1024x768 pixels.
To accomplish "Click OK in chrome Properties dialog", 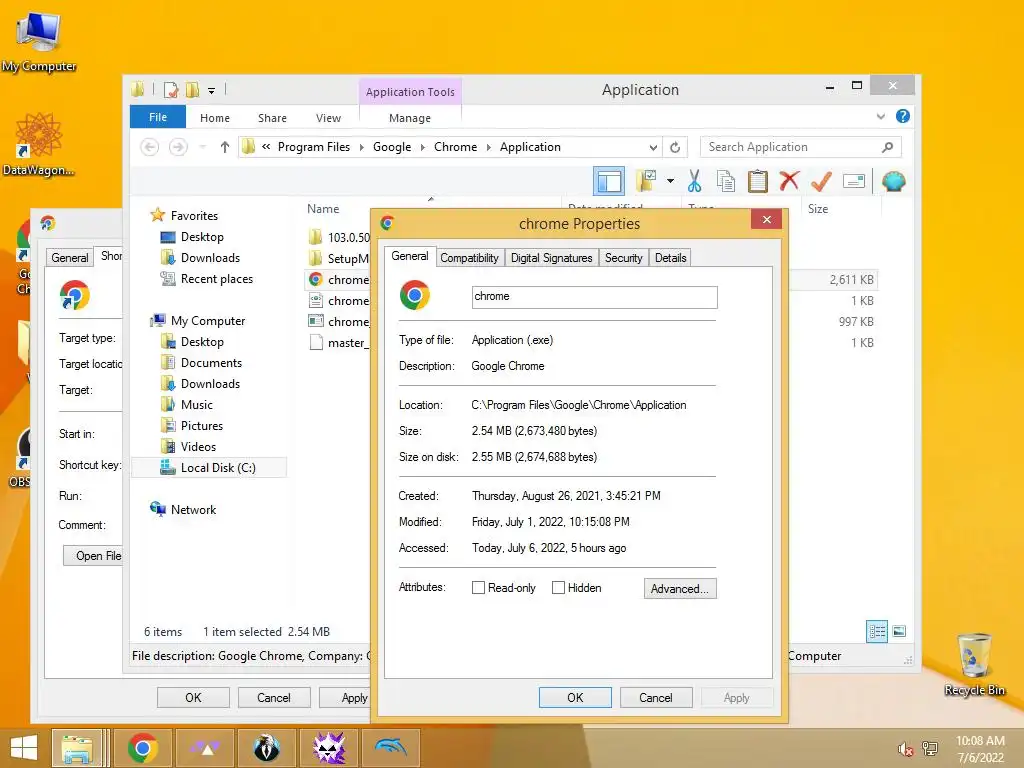I will point(575,697).
